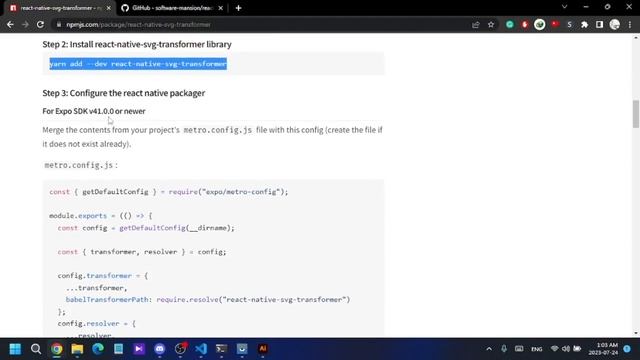Click the red shield extension icon
640x360 pixels.
point(524,24)
